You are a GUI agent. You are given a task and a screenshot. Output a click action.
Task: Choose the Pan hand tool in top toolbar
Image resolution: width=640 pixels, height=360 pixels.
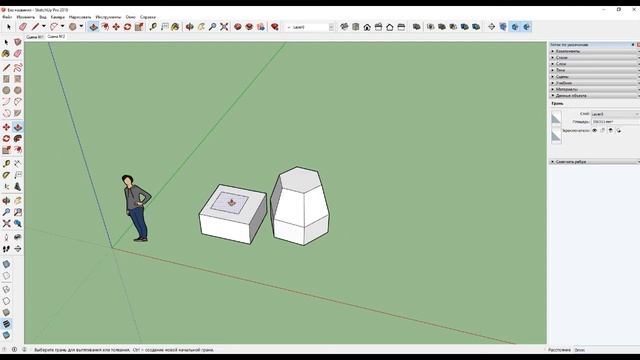(201, 27)
